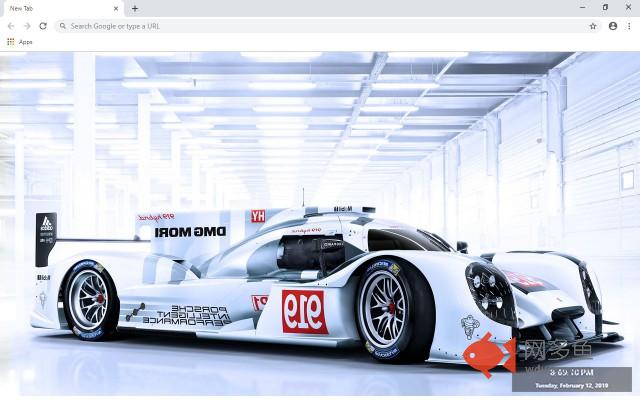Open the user profile account icon
Viewport: 640px width, 400px height.
[613, 26]
